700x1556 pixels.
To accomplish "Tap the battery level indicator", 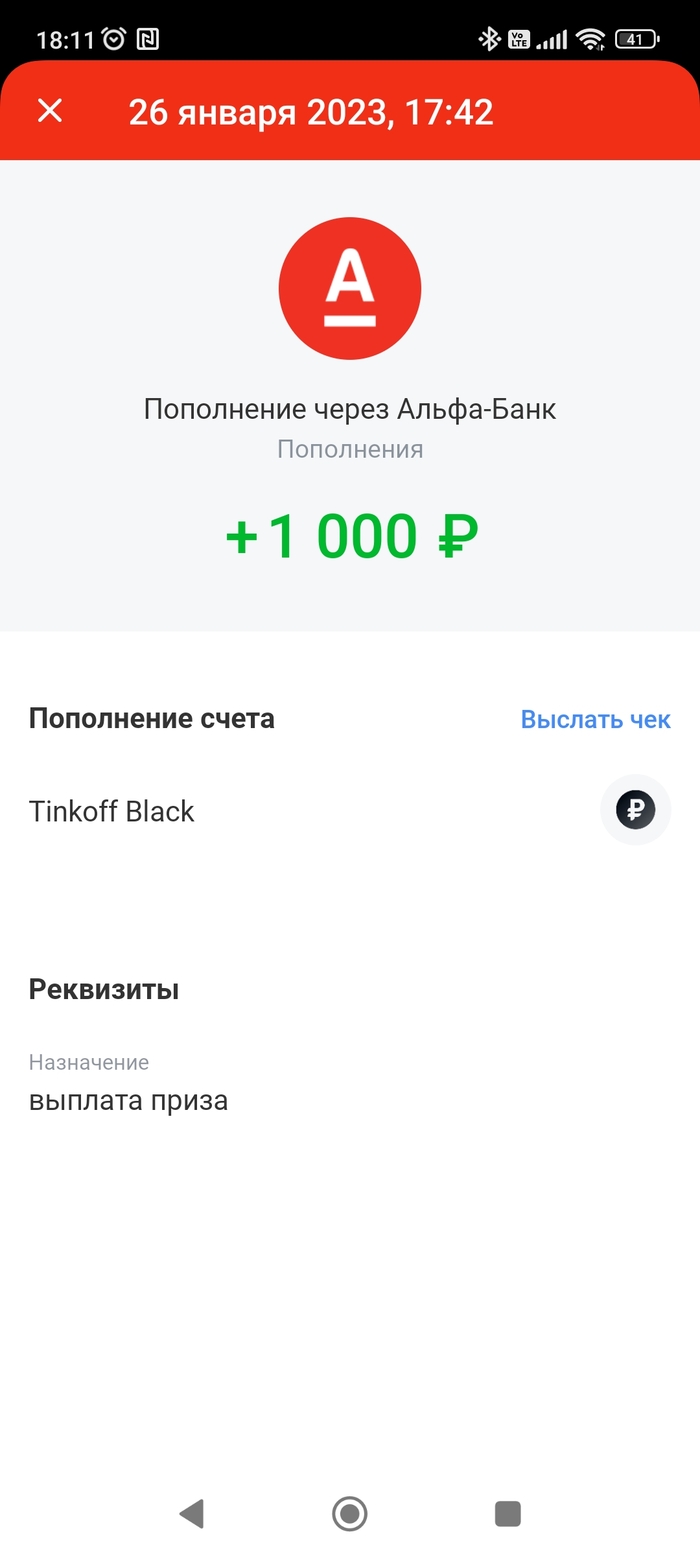I will [637, 39].
